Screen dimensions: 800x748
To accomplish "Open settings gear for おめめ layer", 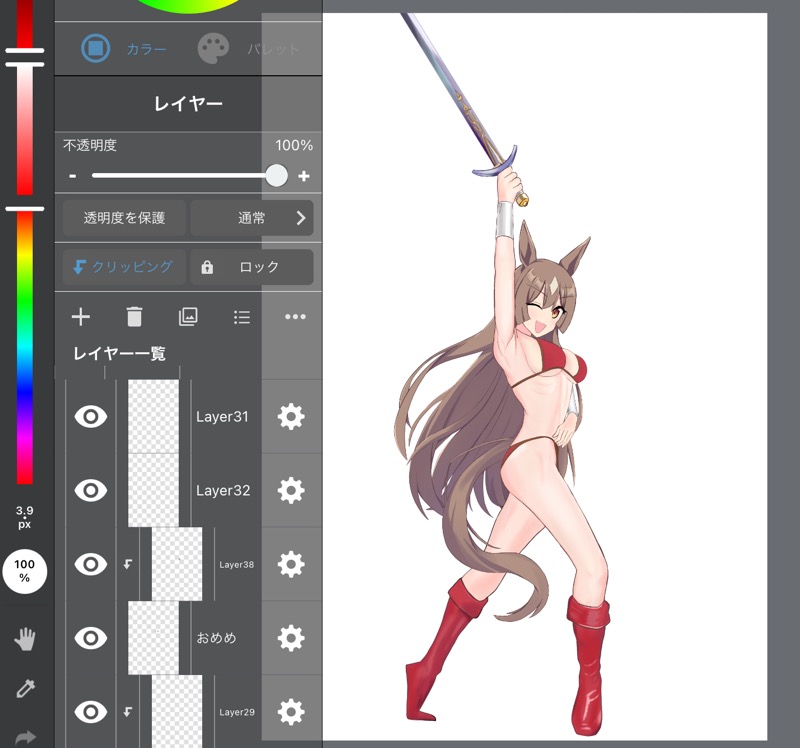I will (291, 638).
